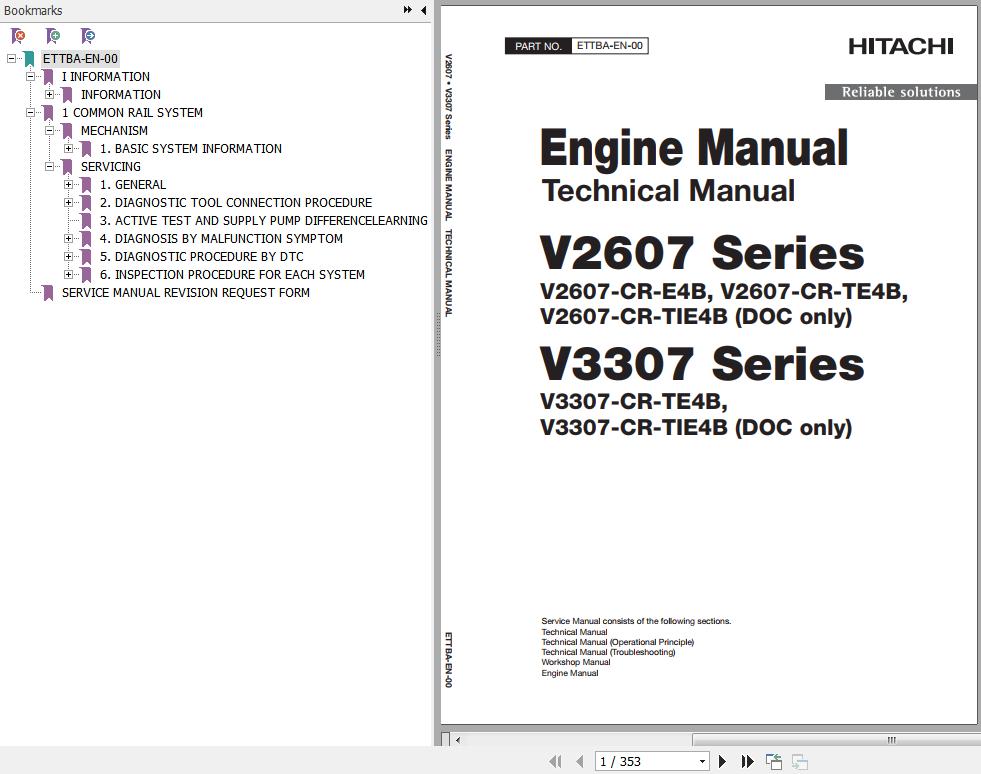Image resolution: width=981 pixels, height=774 pixels.
Task: Open the 1. GENERAL bookmark
Action: [133, 185]
